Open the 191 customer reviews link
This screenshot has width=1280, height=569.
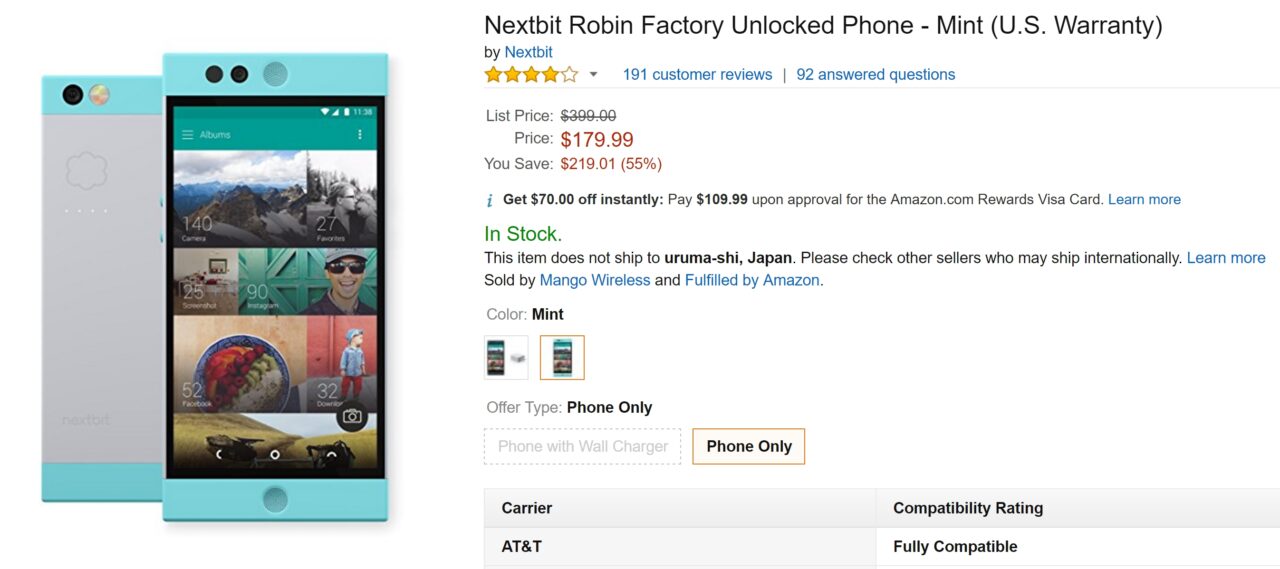point(697,75)
